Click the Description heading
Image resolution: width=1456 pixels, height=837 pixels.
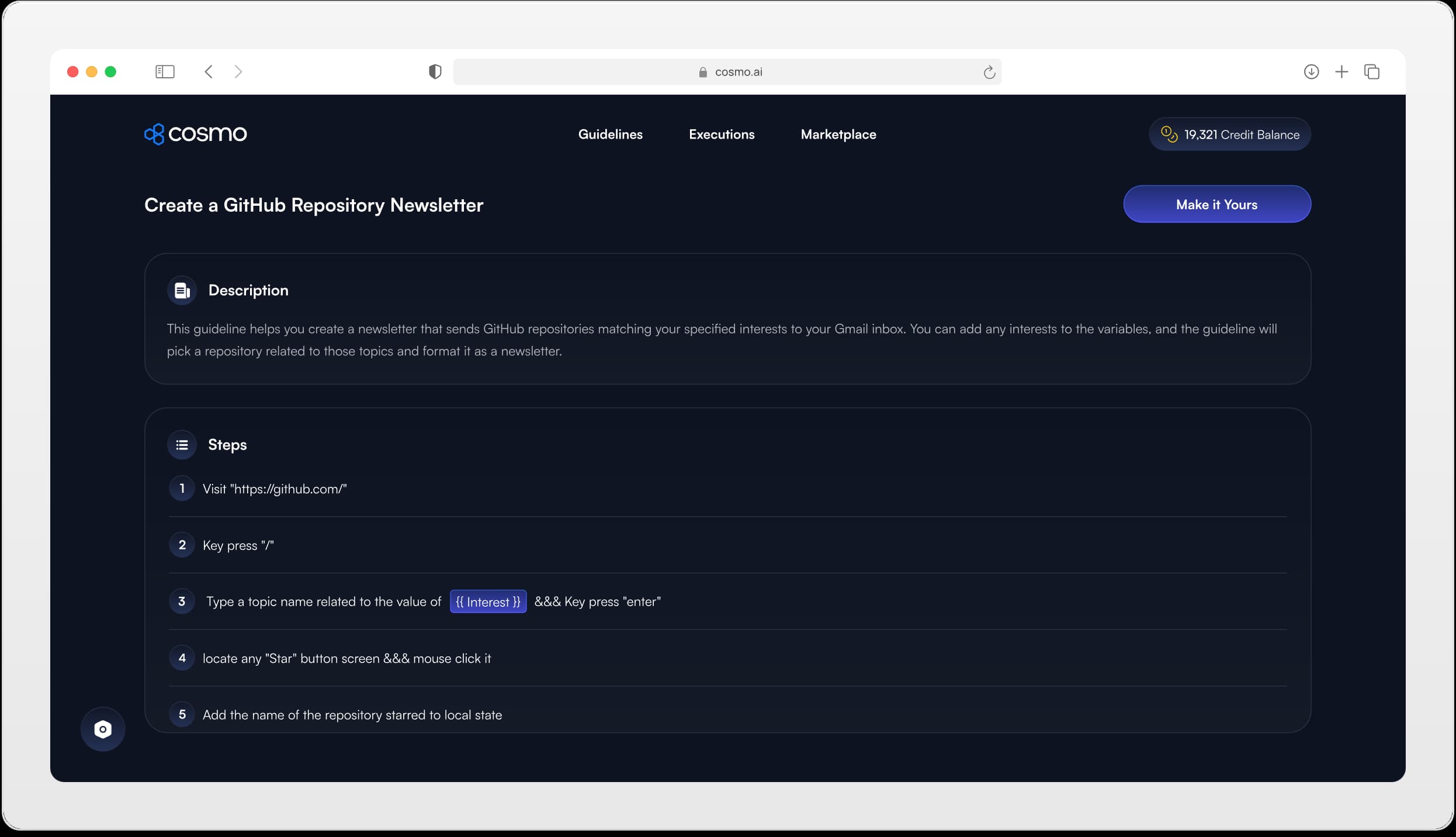(248, 290)
